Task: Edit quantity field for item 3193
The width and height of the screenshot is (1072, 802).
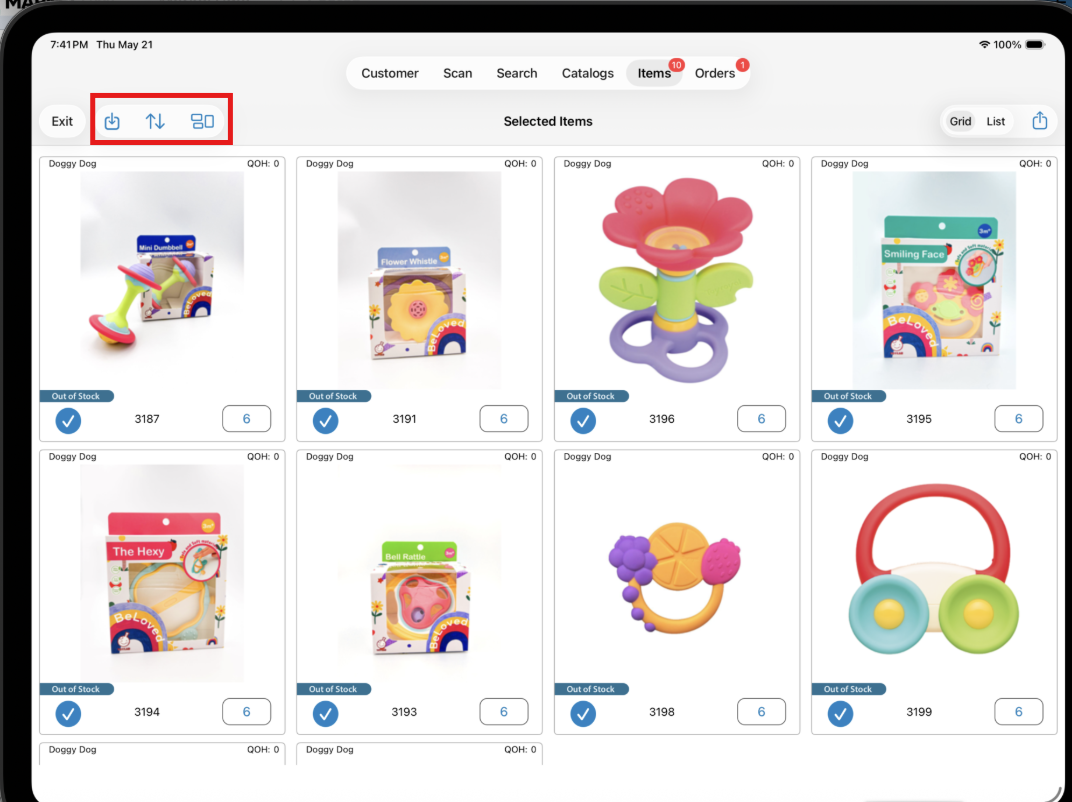Action: pyautogui.click(x=504, y=711)
